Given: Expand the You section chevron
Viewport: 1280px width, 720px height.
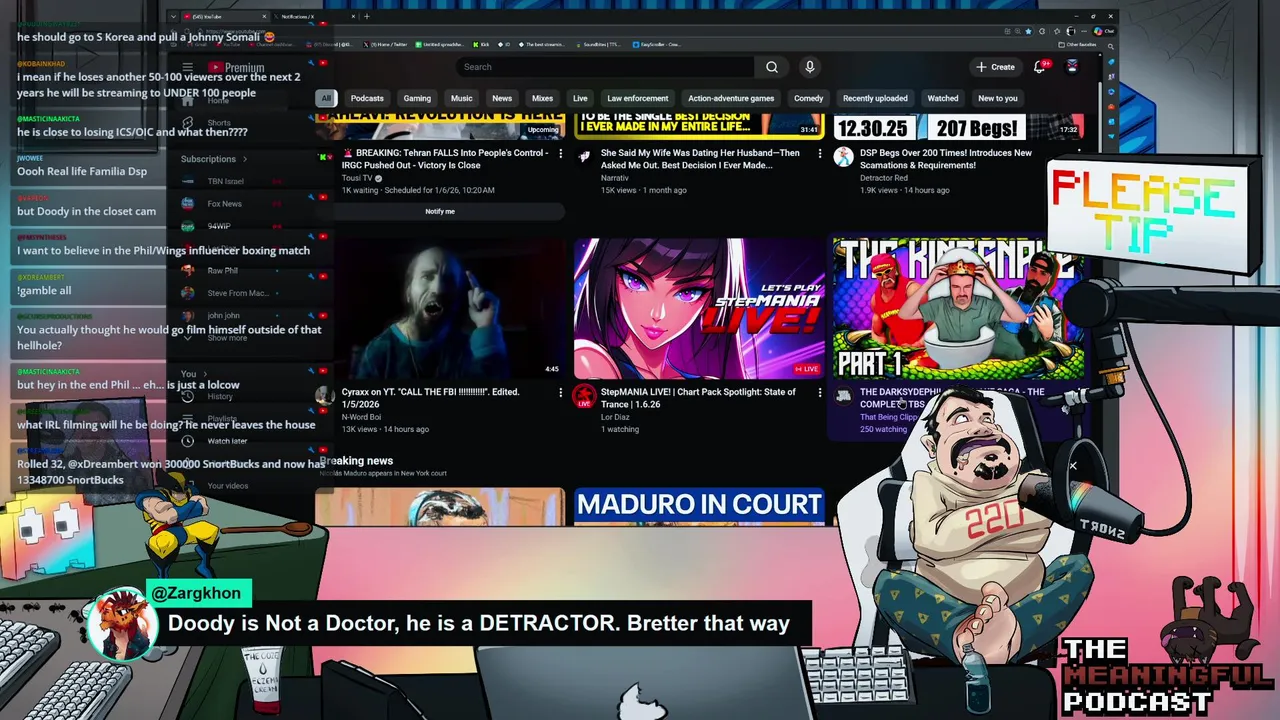Looking at the screenshot, I should [x=205, y=374].
